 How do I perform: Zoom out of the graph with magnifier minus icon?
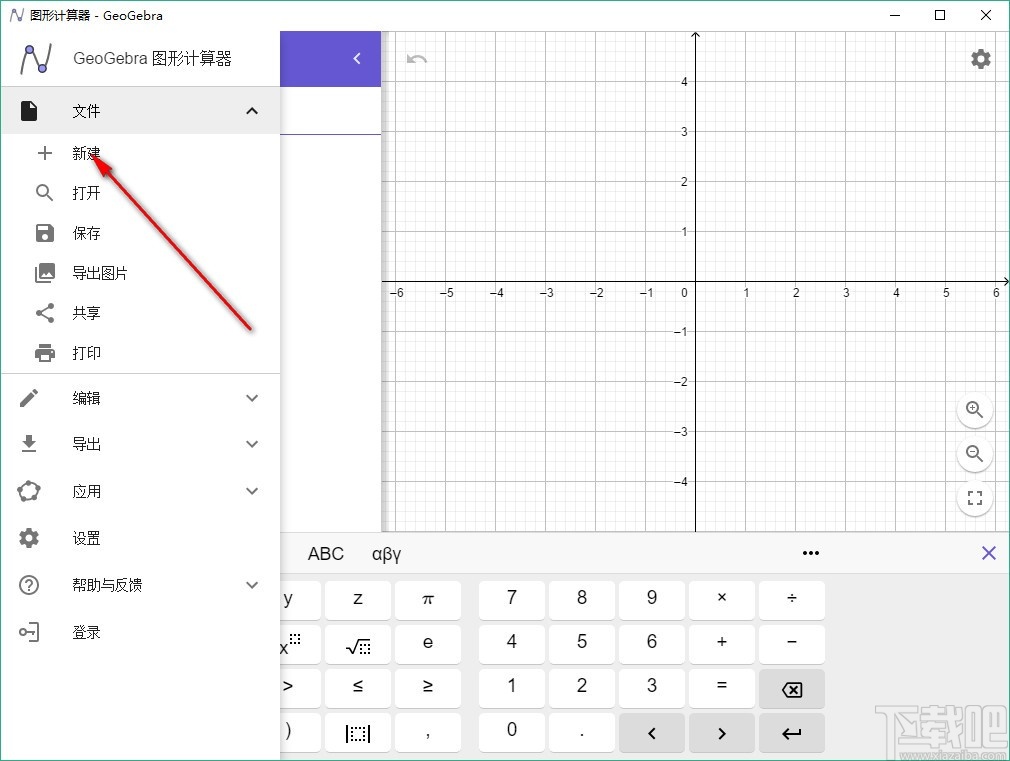pos(974,454)
